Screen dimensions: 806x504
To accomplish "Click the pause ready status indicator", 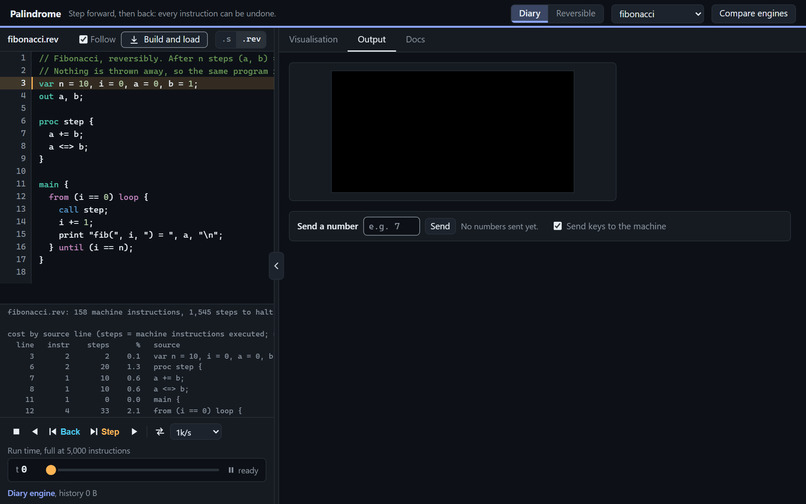I will (243, 470).
